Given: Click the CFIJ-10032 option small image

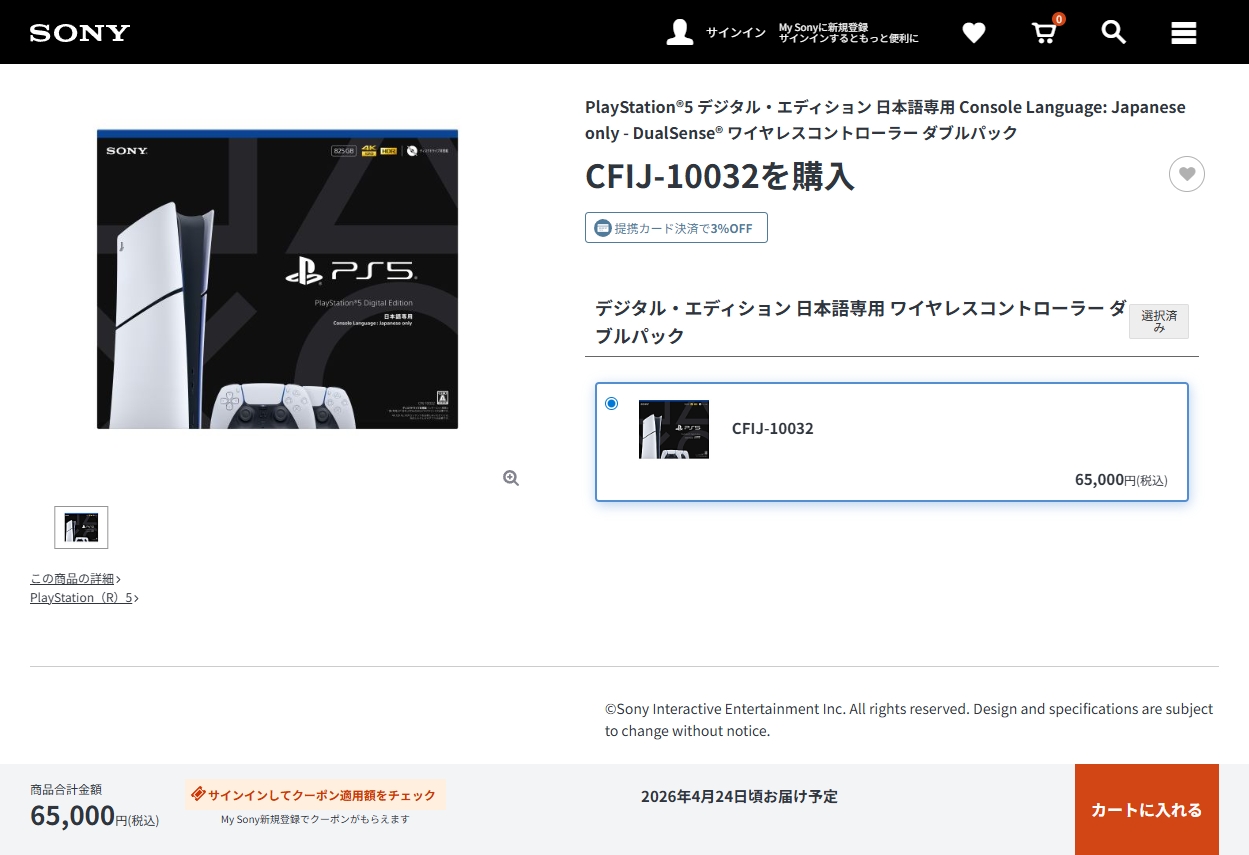Looking at the screenshot, I should [674, 429].
